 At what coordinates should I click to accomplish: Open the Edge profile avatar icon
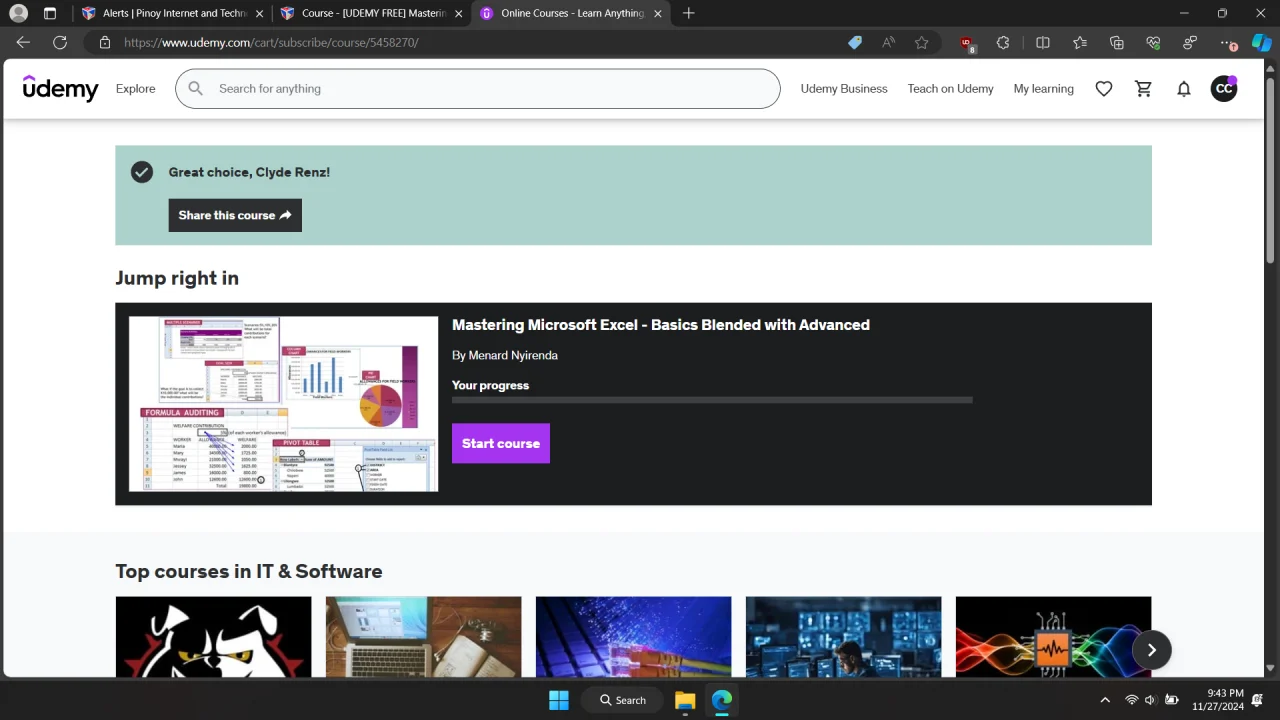18,13
